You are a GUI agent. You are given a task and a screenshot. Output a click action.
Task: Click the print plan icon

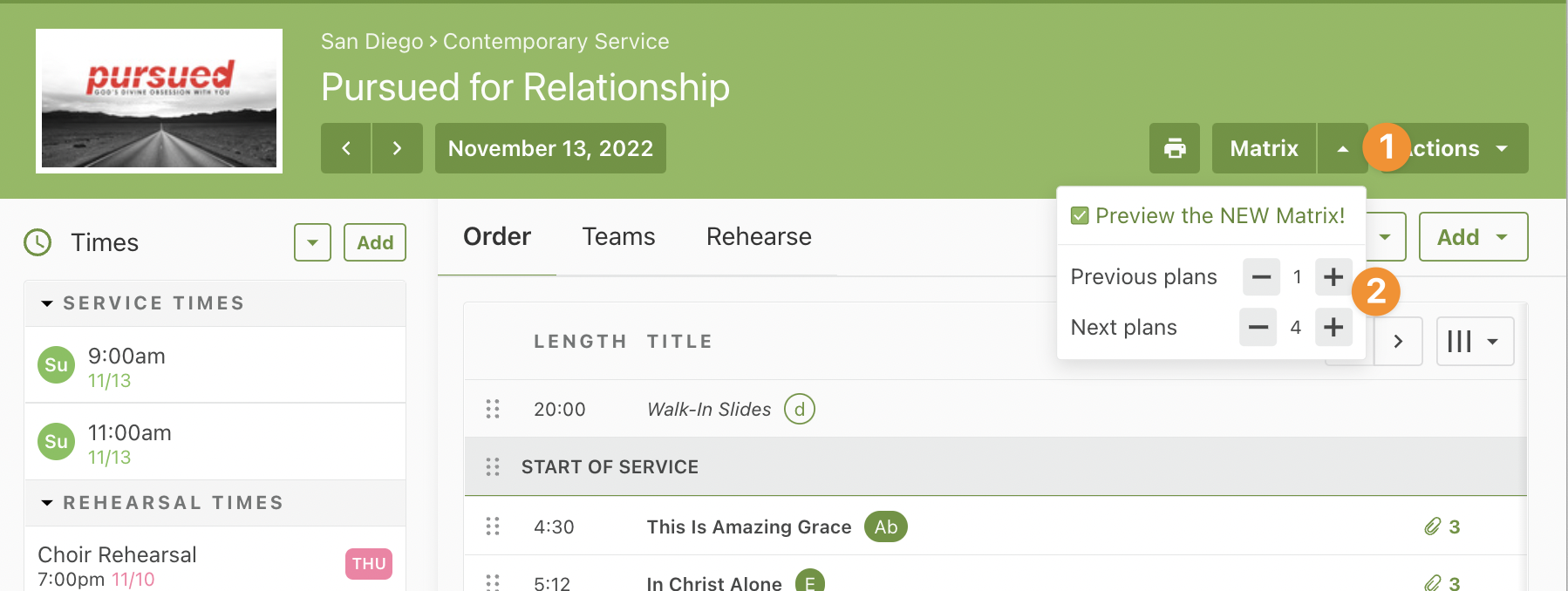[x=1175, y=148]
